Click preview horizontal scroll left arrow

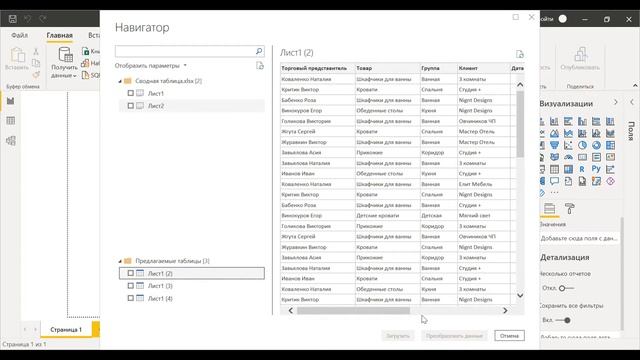291,311
